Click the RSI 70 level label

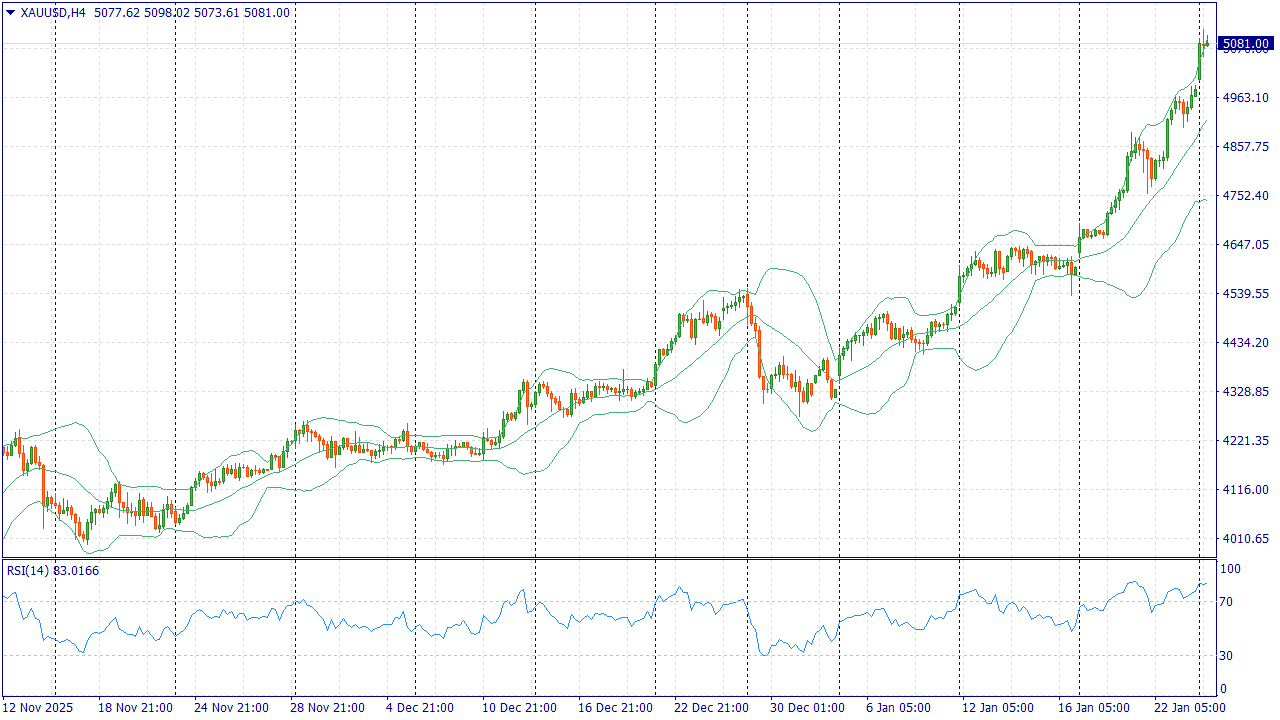[1227, 602]
